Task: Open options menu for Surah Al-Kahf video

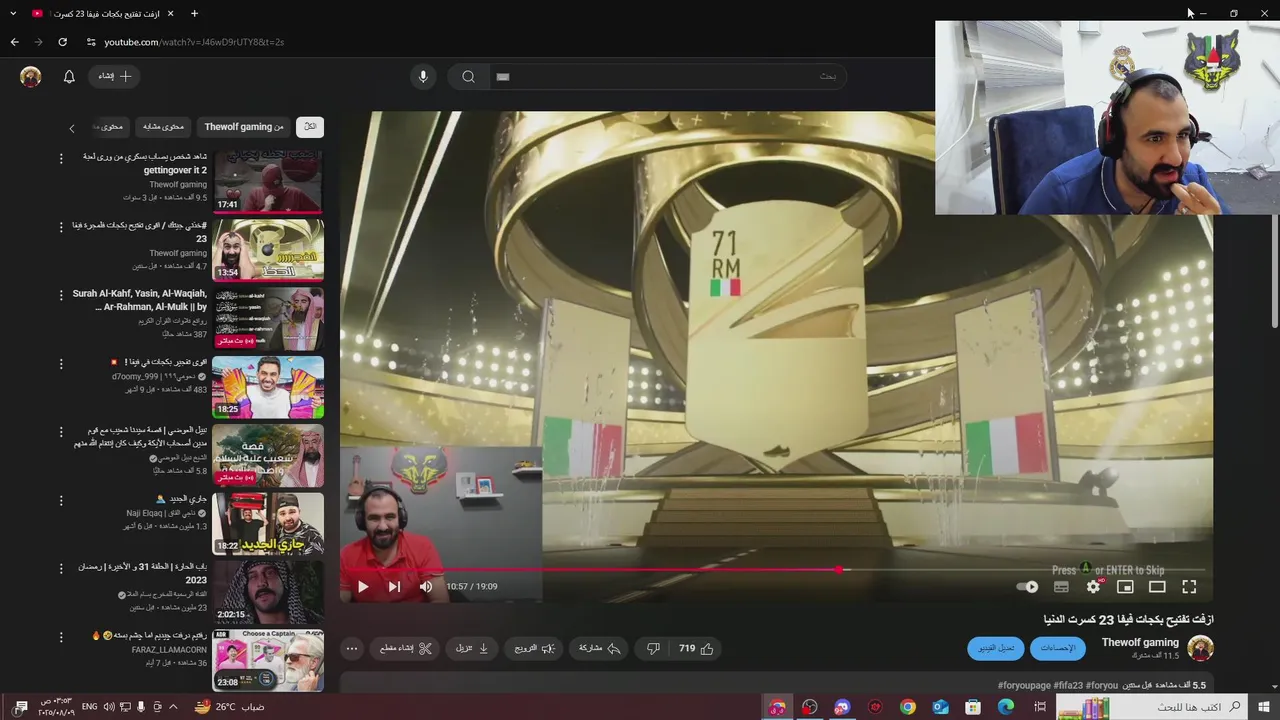Action: click(61, 295)
